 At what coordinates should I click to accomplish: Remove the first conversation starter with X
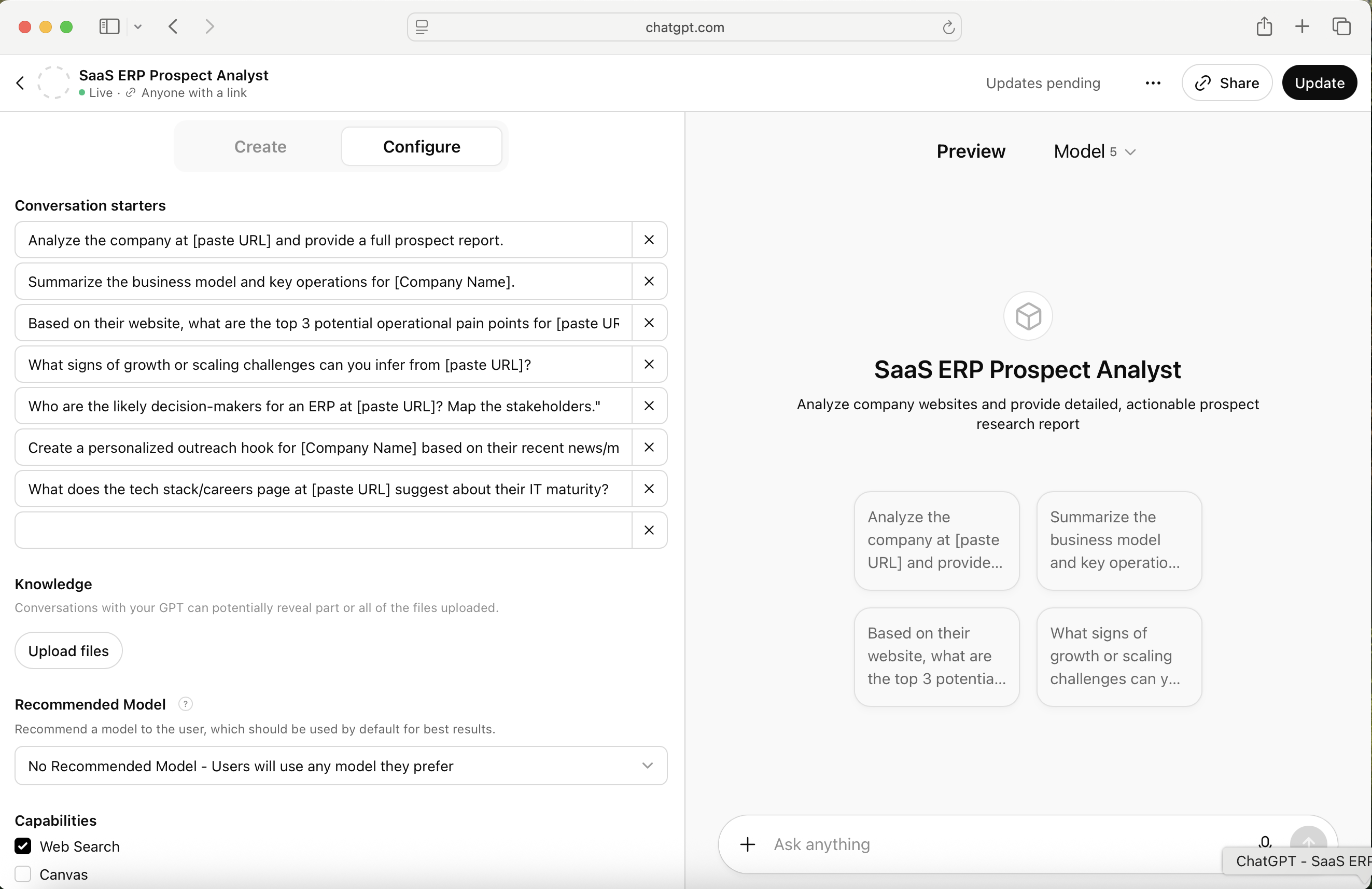tap(649, 240)
